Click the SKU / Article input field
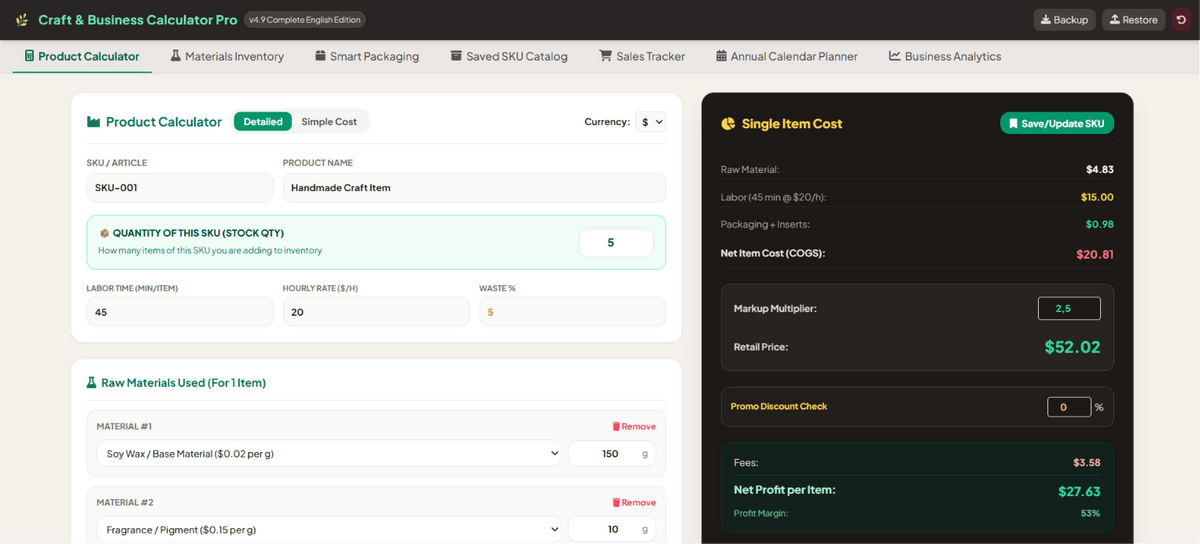 click(x=180, y=188)
